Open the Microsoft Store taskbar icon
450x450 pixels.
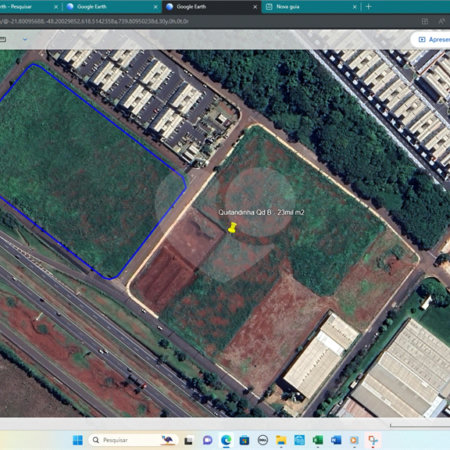(x=244, y=440)
